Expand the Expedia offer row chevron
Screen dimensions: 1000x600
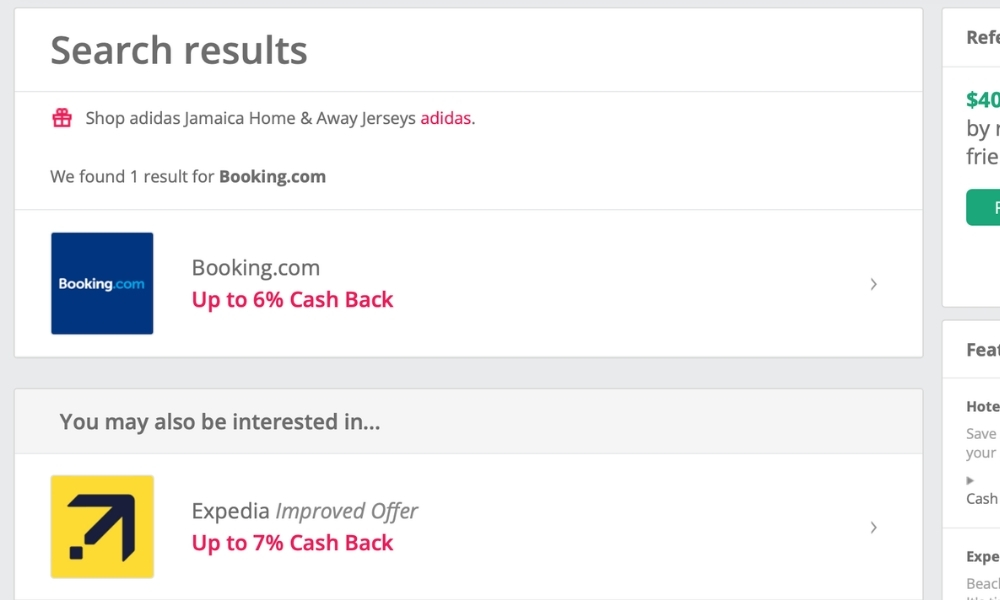[x=873, y=527]
